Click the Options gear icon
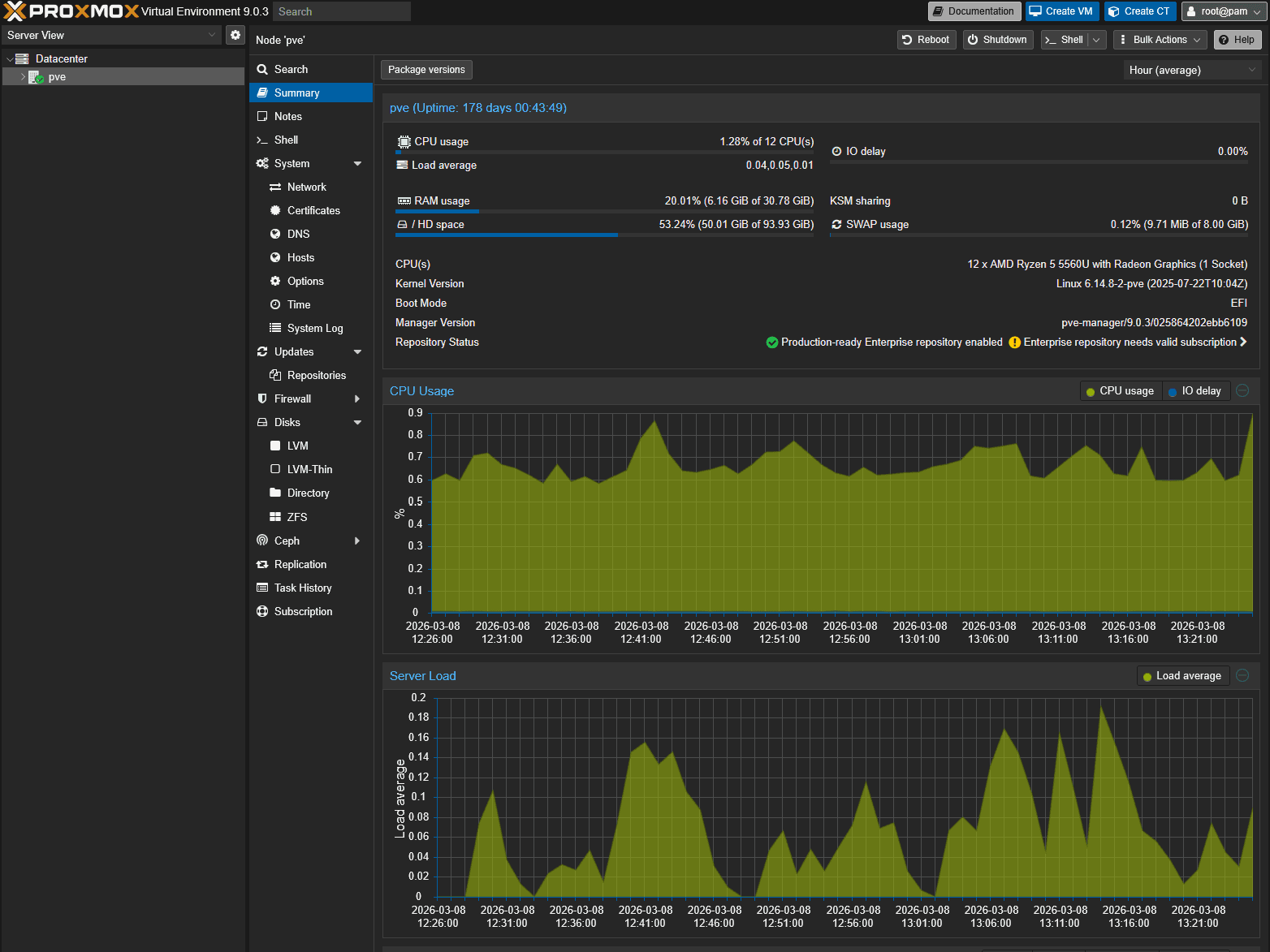Image resolution: width=1270 pixels, height=952 pixels. (x=275, y=282)
